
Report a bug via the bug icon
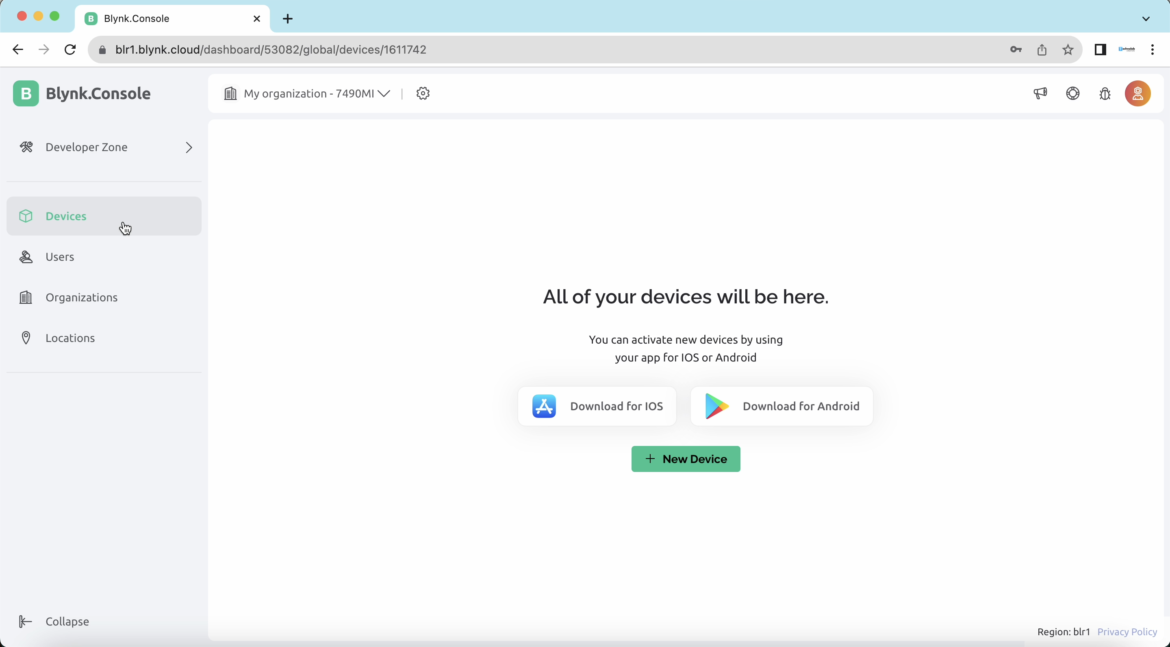click(x=1105, y=93)
